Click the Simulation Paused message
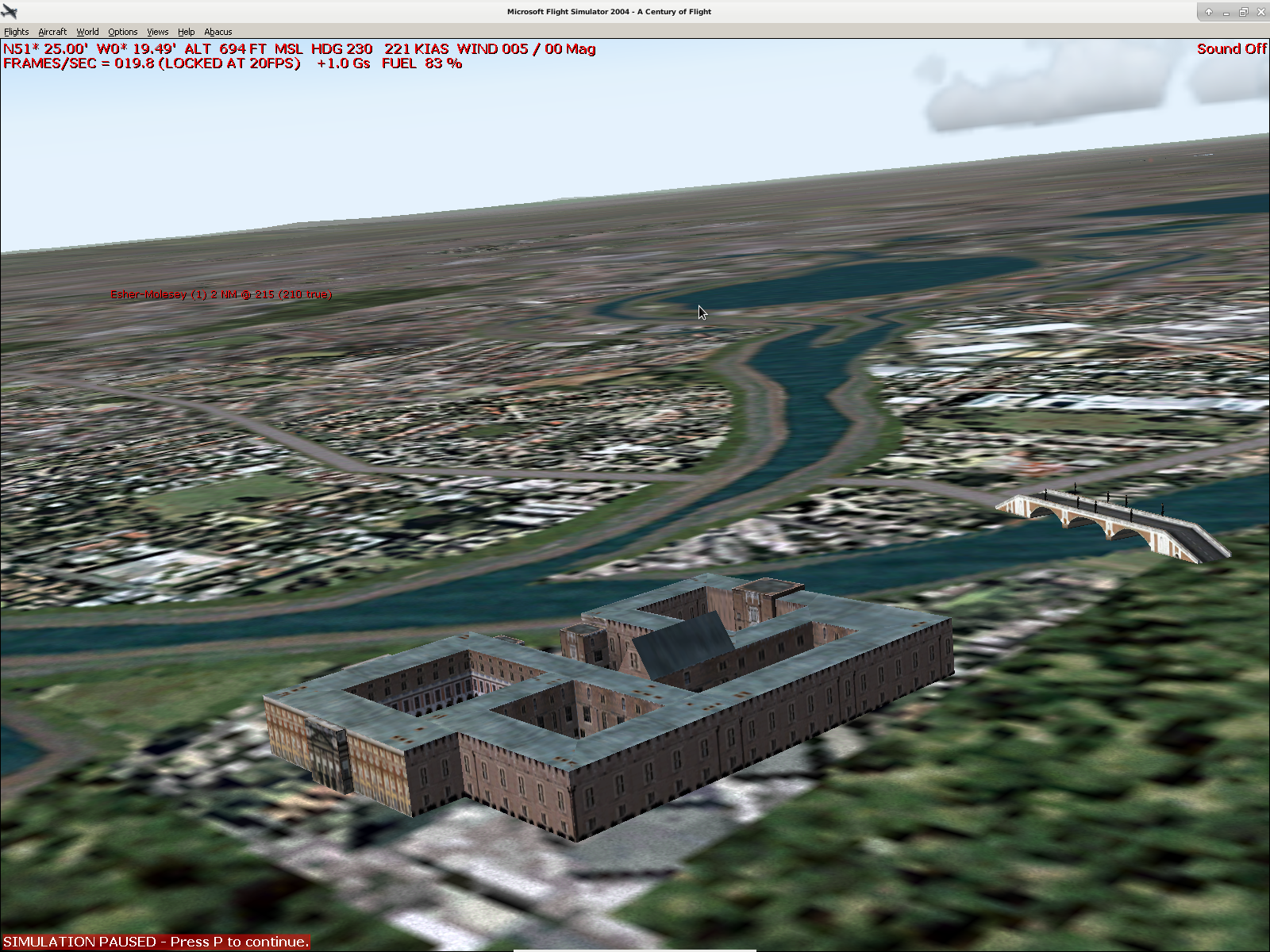This screenshot has height=952, width=1270. click(x=156, y=942)
